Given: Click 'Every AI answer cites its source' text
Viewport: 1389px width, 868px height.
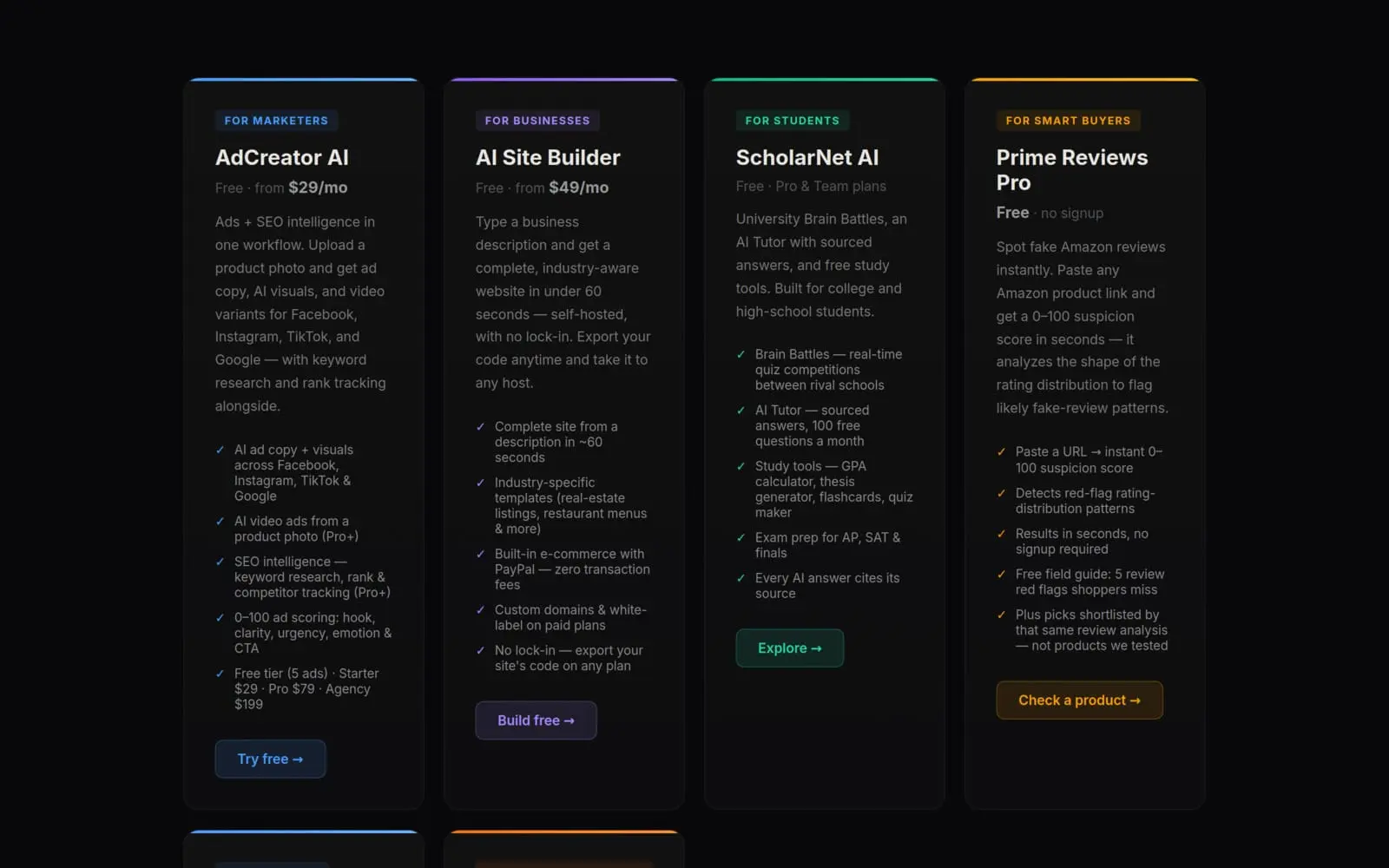Looking at the screenshot, I should (x=827, y=586).
